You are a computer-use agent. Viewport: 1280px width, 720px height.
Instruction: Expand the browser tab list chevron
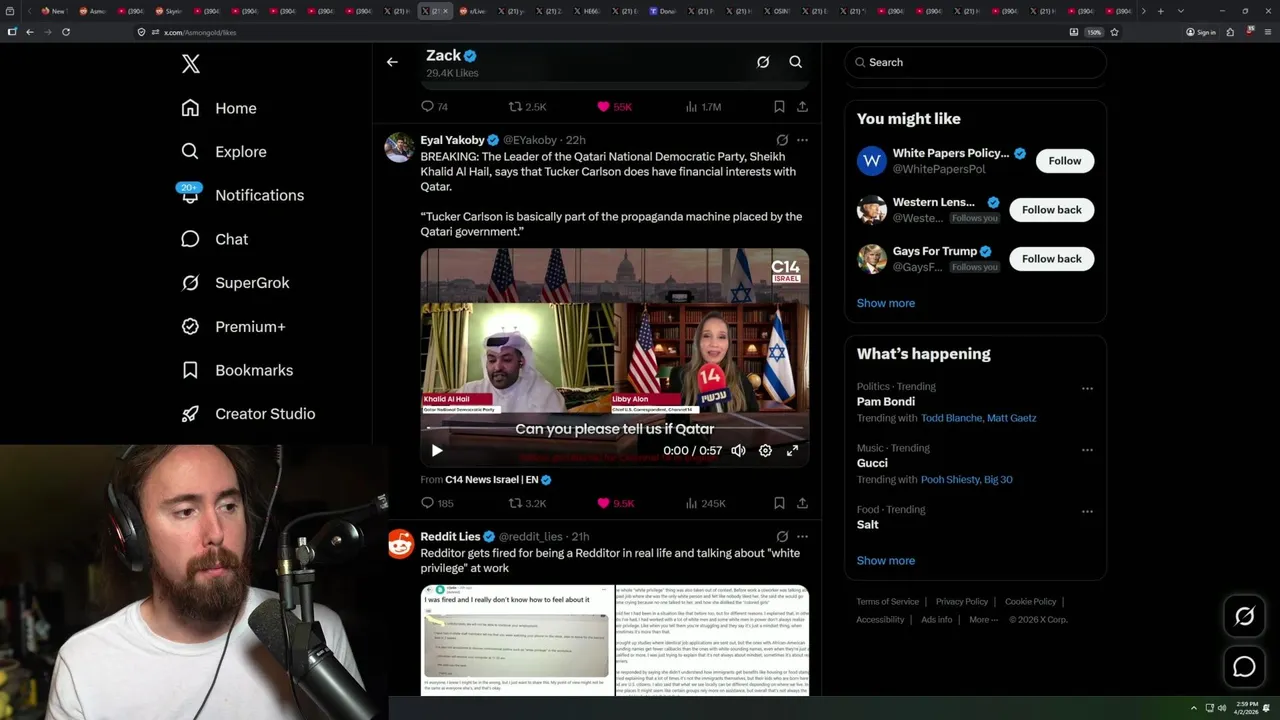coord(1181,11)
